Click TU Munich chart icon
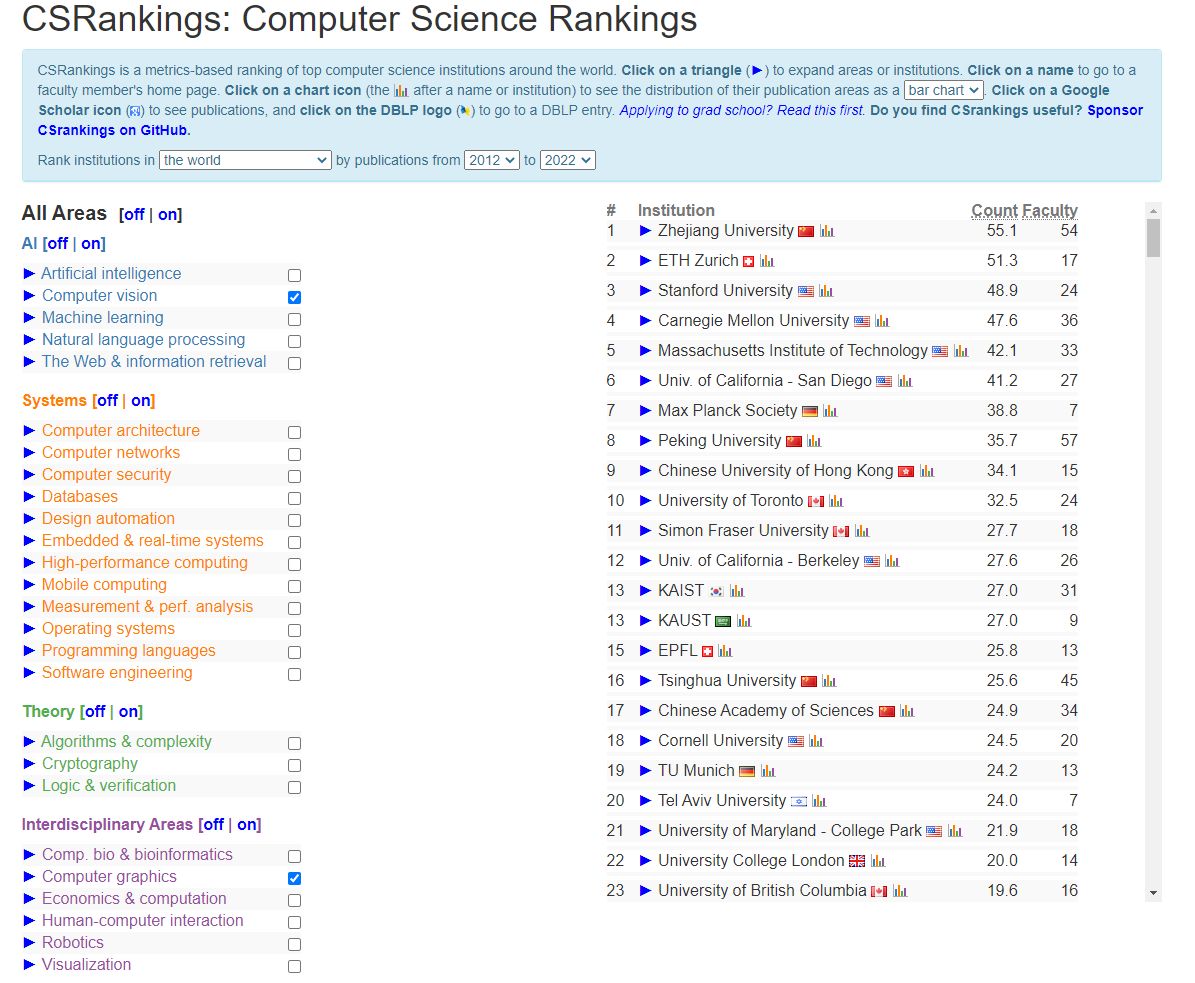Viewport: 1195px width, 983px height. (767, 771)
